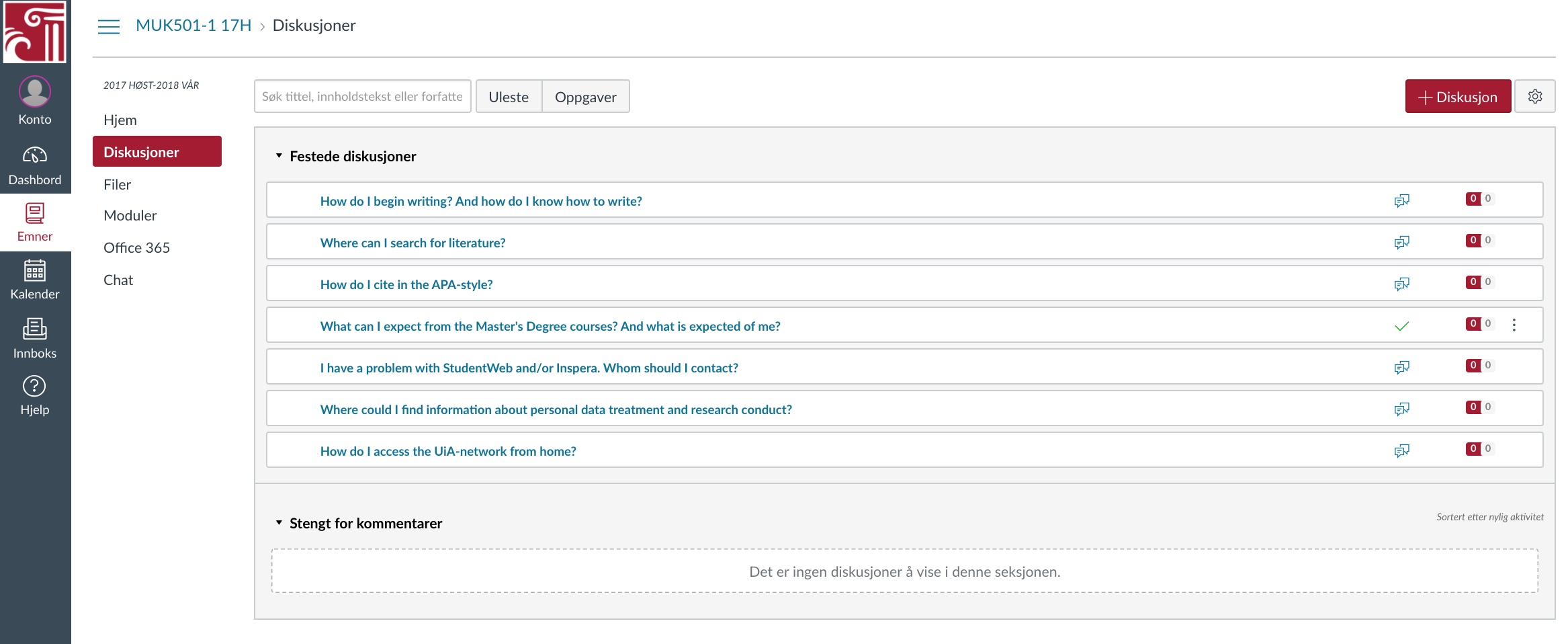Select Moduler in the course menu
The width and height of the screenshot is (1568, 644).
130,216
